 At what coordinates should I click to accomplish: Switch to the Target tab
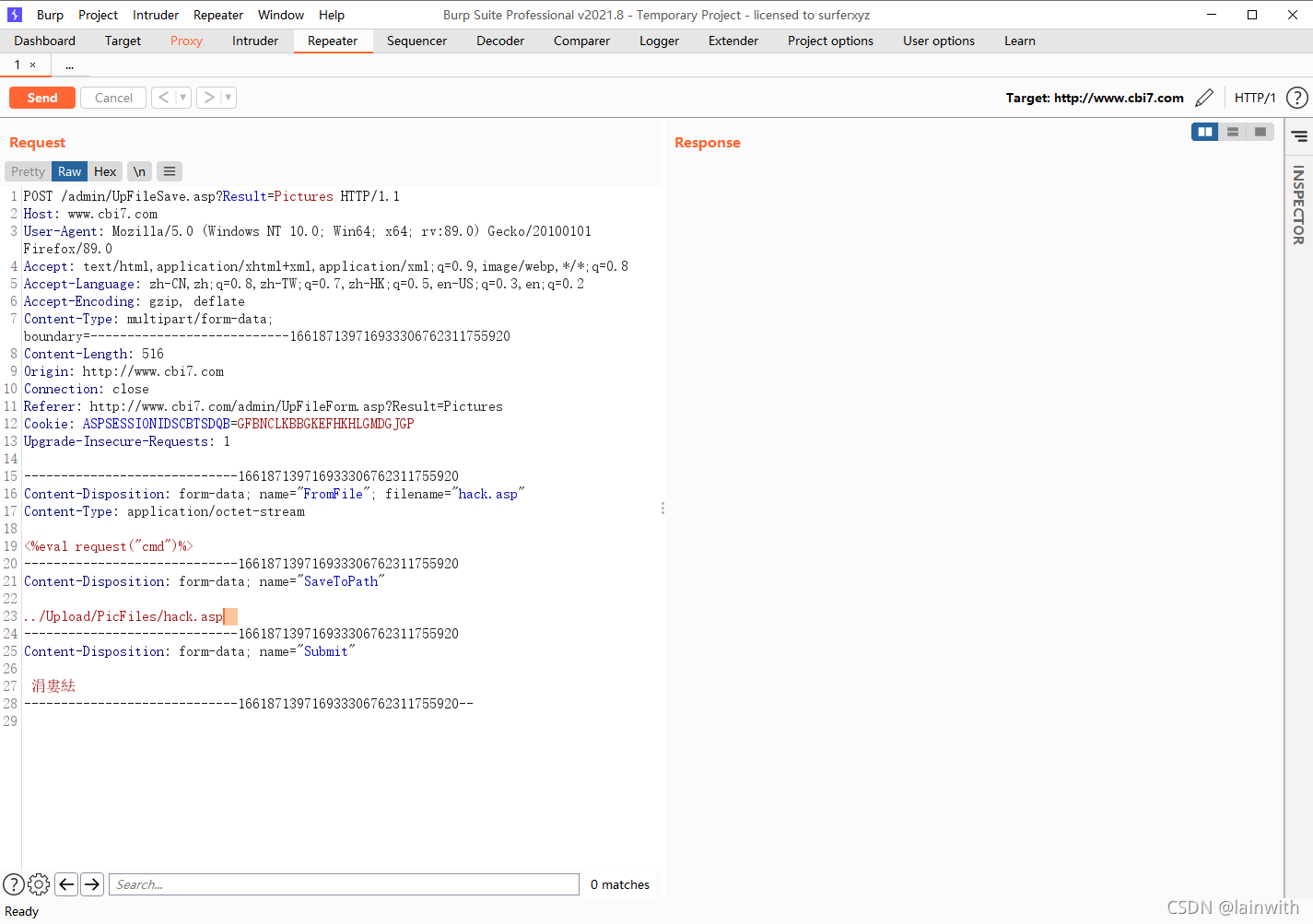point(123,41)
